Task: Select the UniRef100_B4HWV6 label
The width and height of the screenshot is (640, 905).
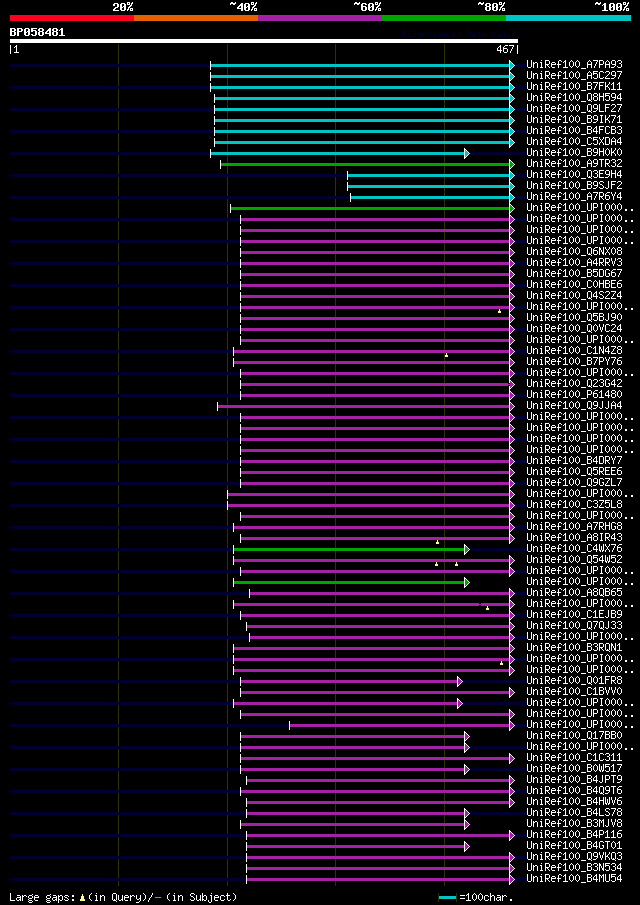Action: coord(574,801)
